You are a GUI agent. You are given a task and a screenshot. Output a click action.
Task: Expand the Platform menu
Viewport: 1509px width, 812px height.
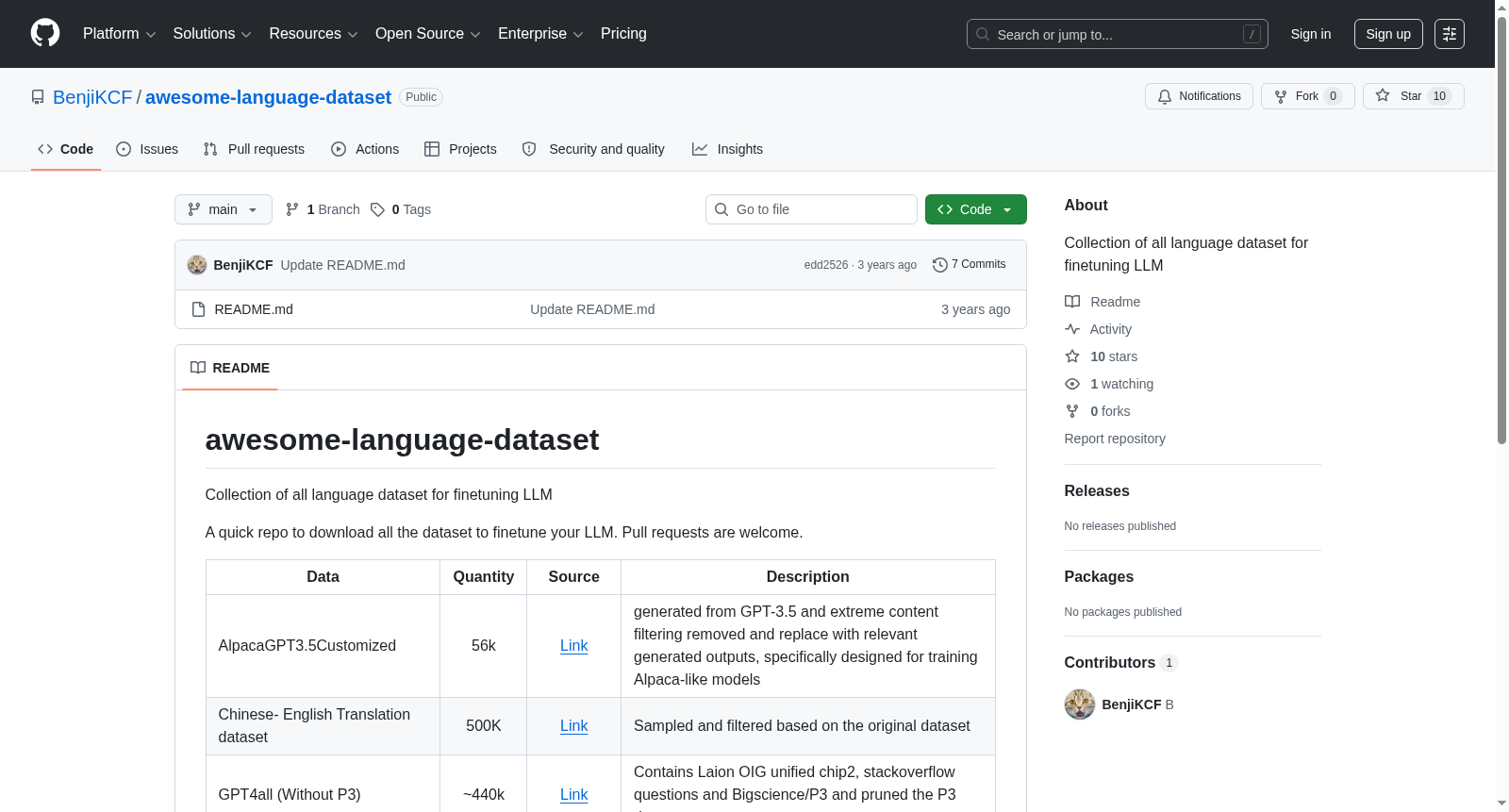tap(120, 34)
